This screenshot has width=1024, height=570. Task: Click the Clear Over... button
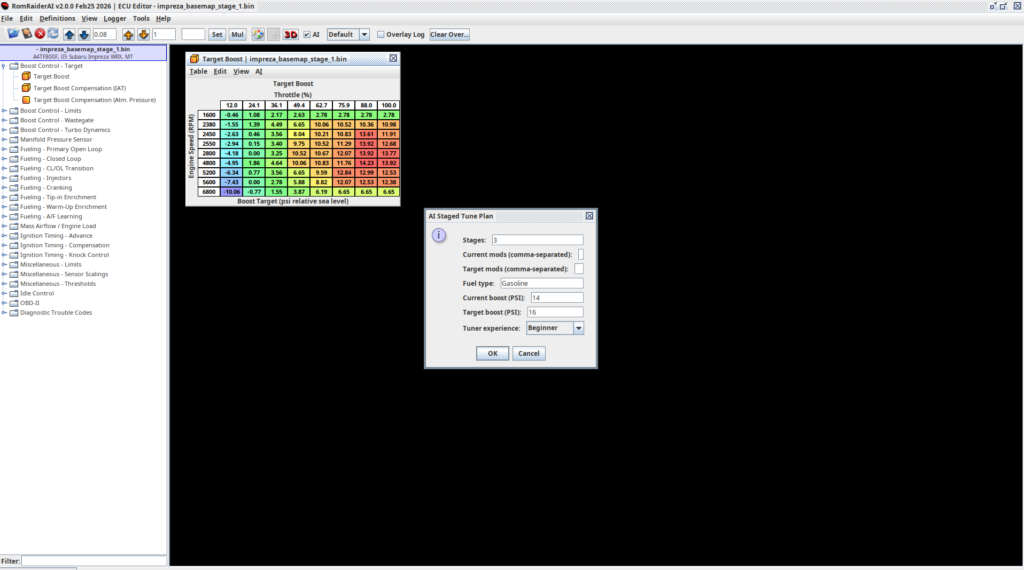point(449,34)
